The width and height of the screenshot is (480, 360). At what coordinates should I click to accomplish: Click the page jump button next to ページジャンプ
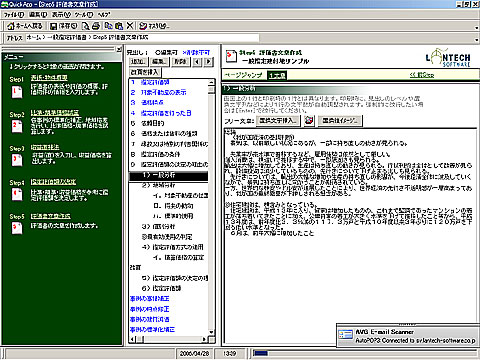277,76
